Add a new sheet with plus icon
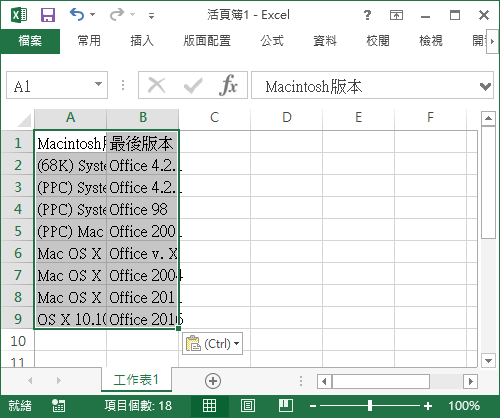The width and height of the screenshot is (500, 418). 213,381
